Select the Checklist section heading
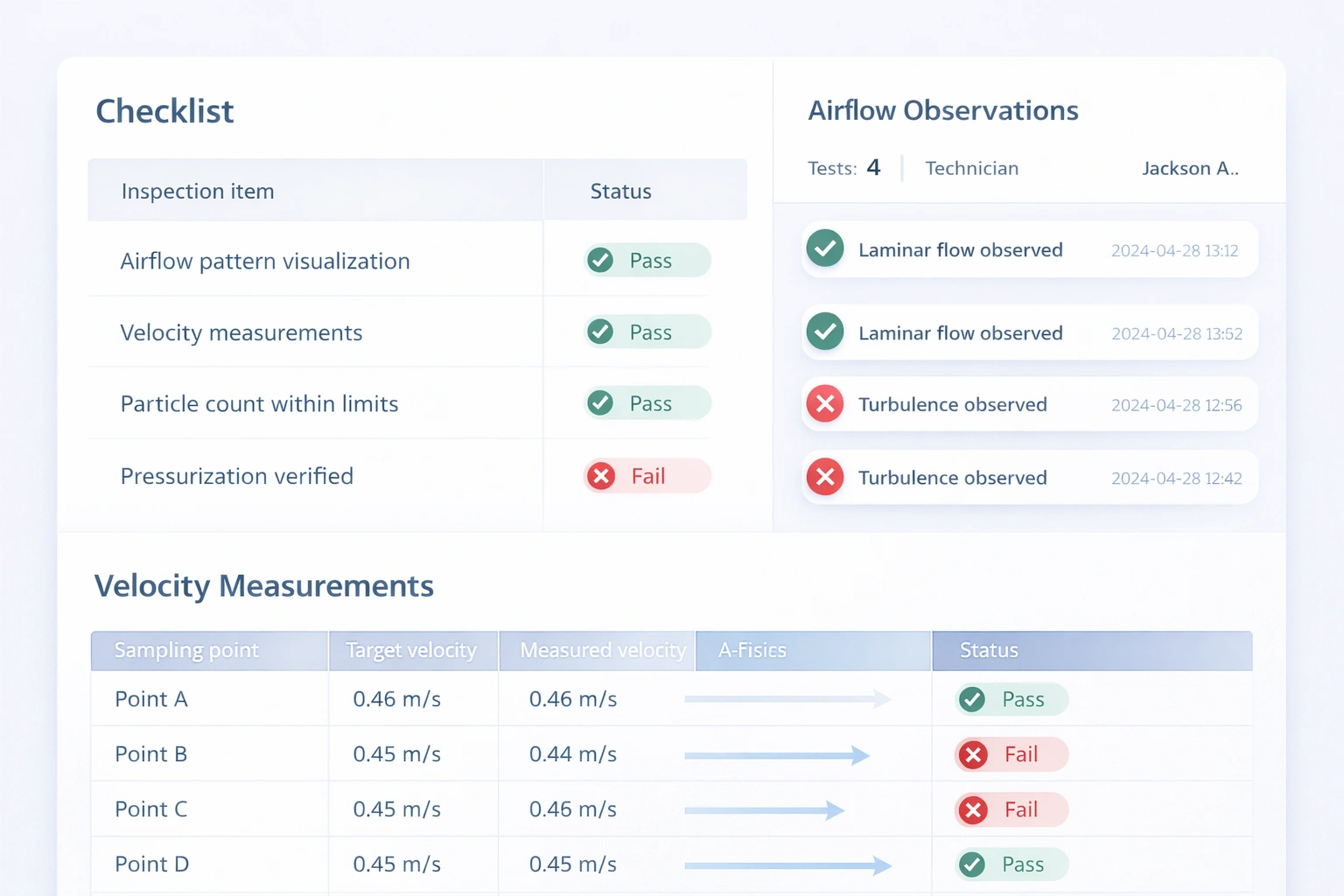The image size is (1344, 896). coord(164,110)
